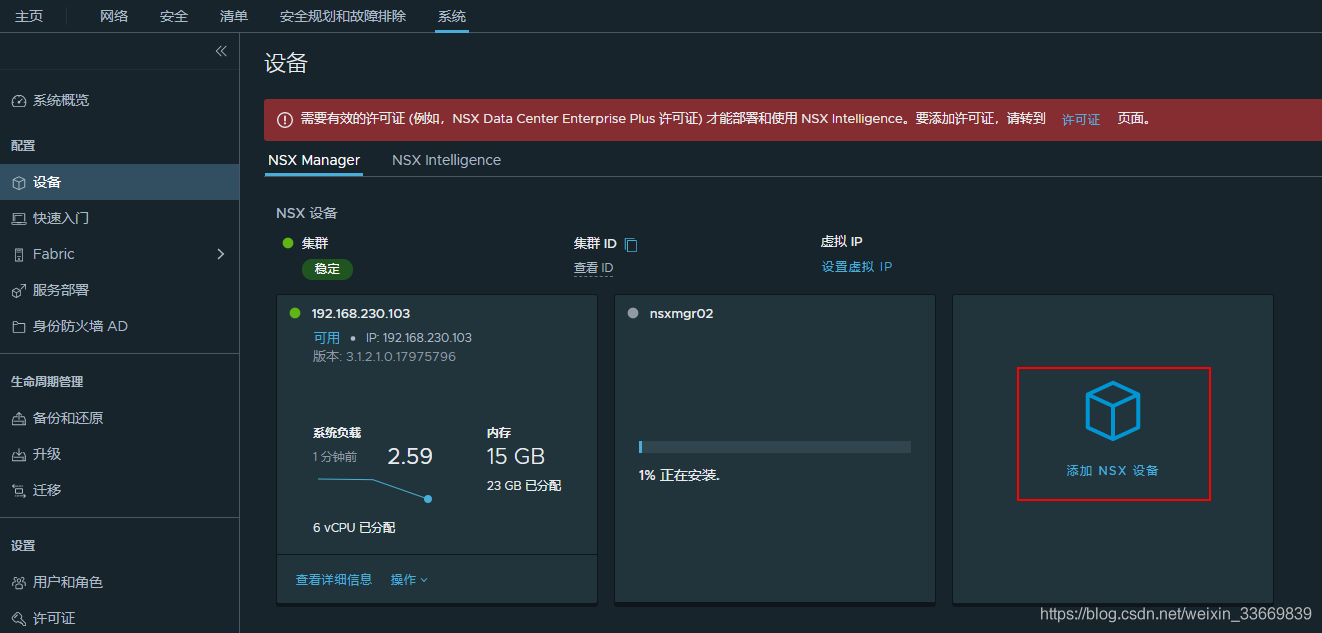Click the system load trend line chart
1322x633 pixels.
[x=374, y=489]
